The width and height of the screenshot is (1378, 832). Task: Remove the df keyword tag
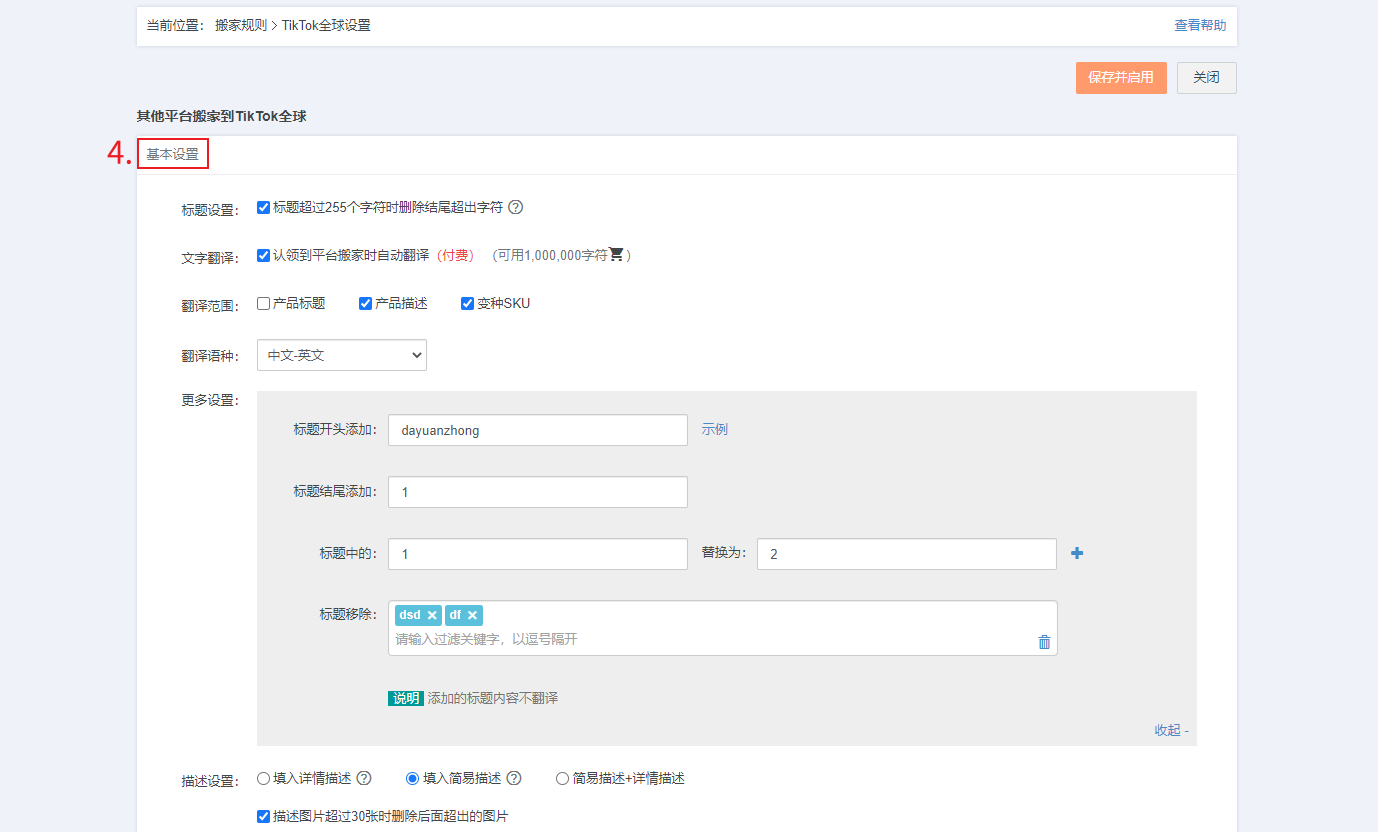point(472,615)
